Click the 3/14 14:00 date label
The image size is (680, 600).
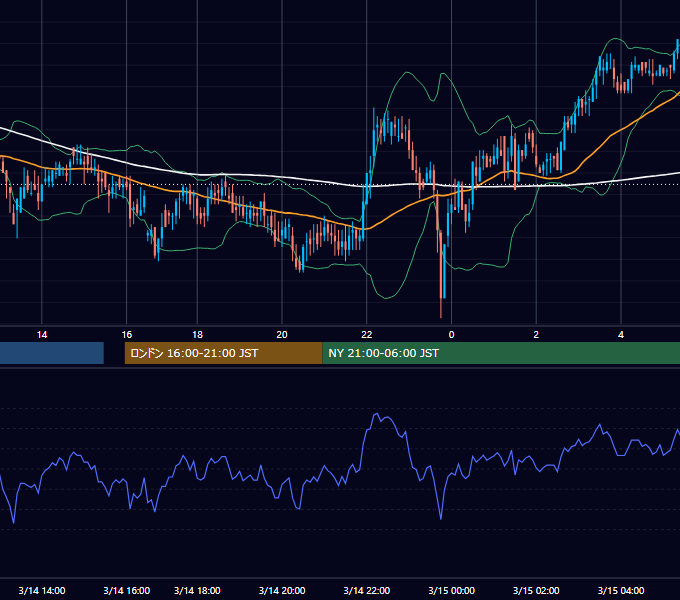tap(42, 590)
